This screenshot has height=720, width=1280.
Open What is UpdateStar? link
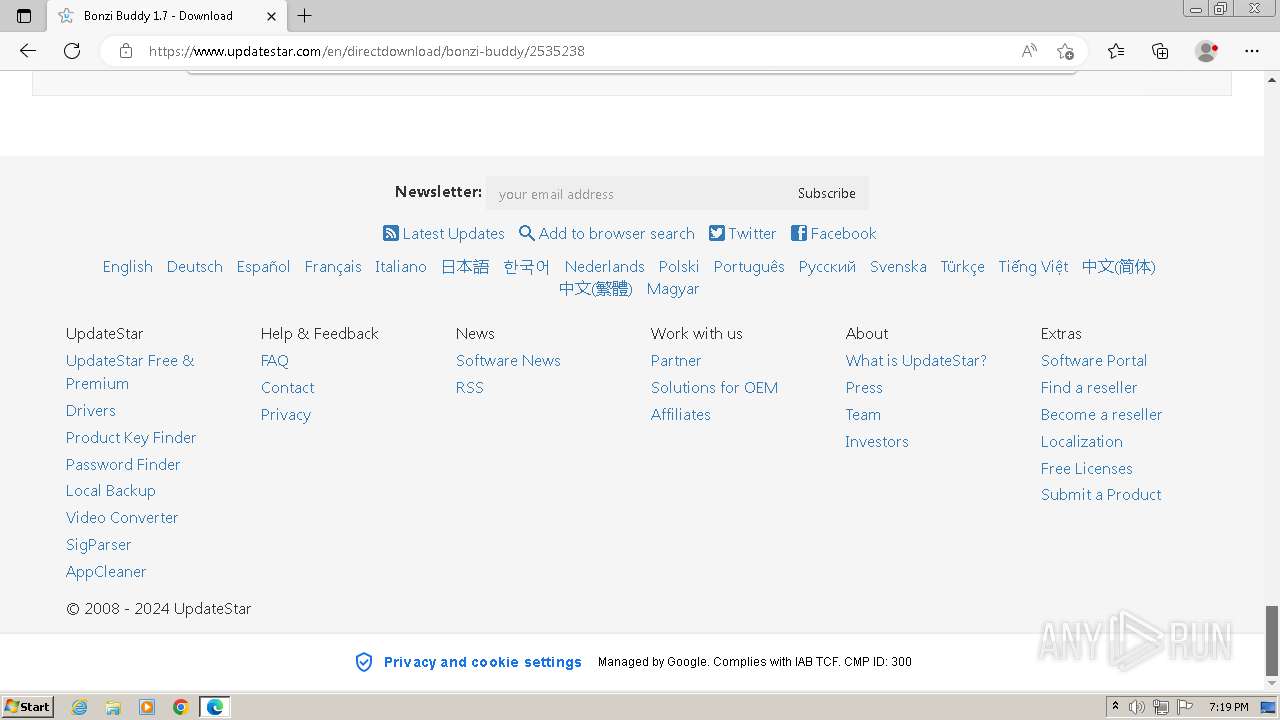click(916, 360)
